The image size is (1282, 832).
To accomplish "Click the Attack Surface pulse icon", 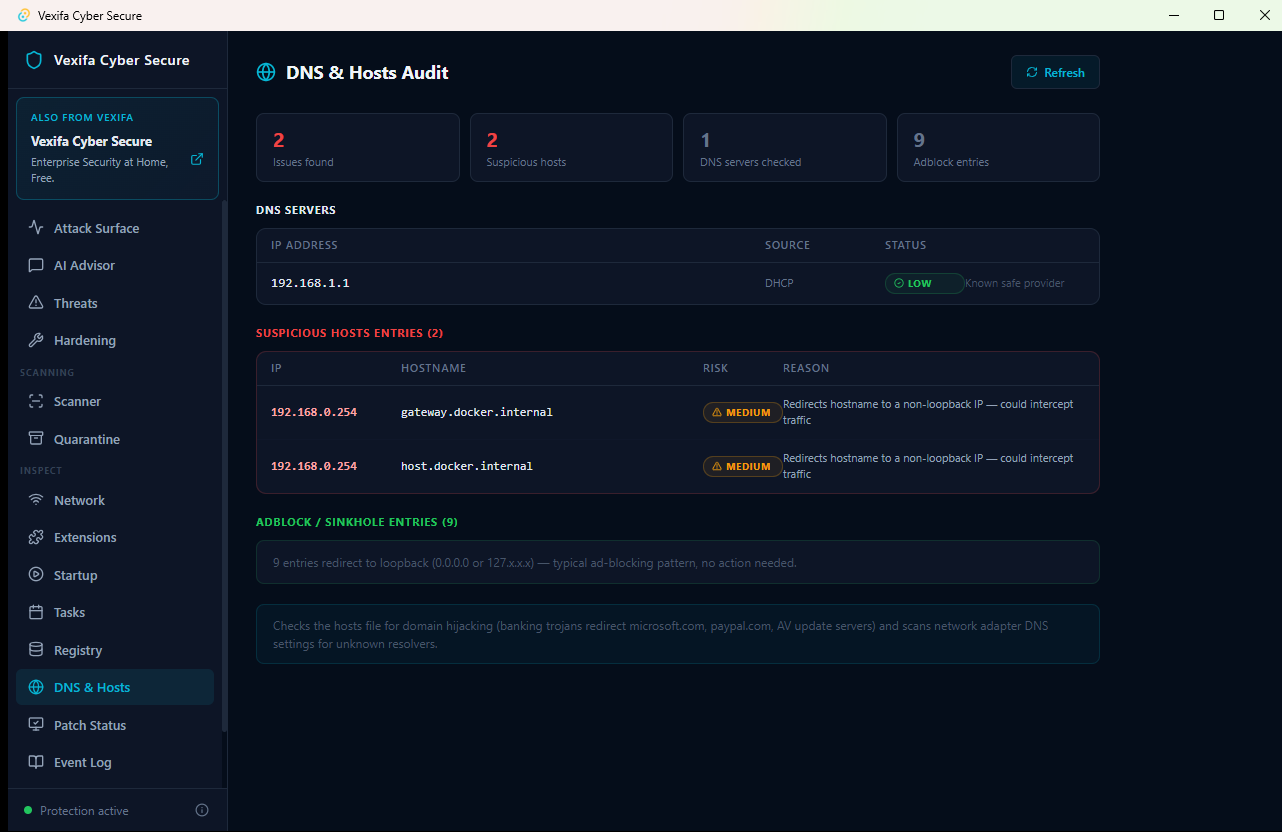I will coord(36,228).
